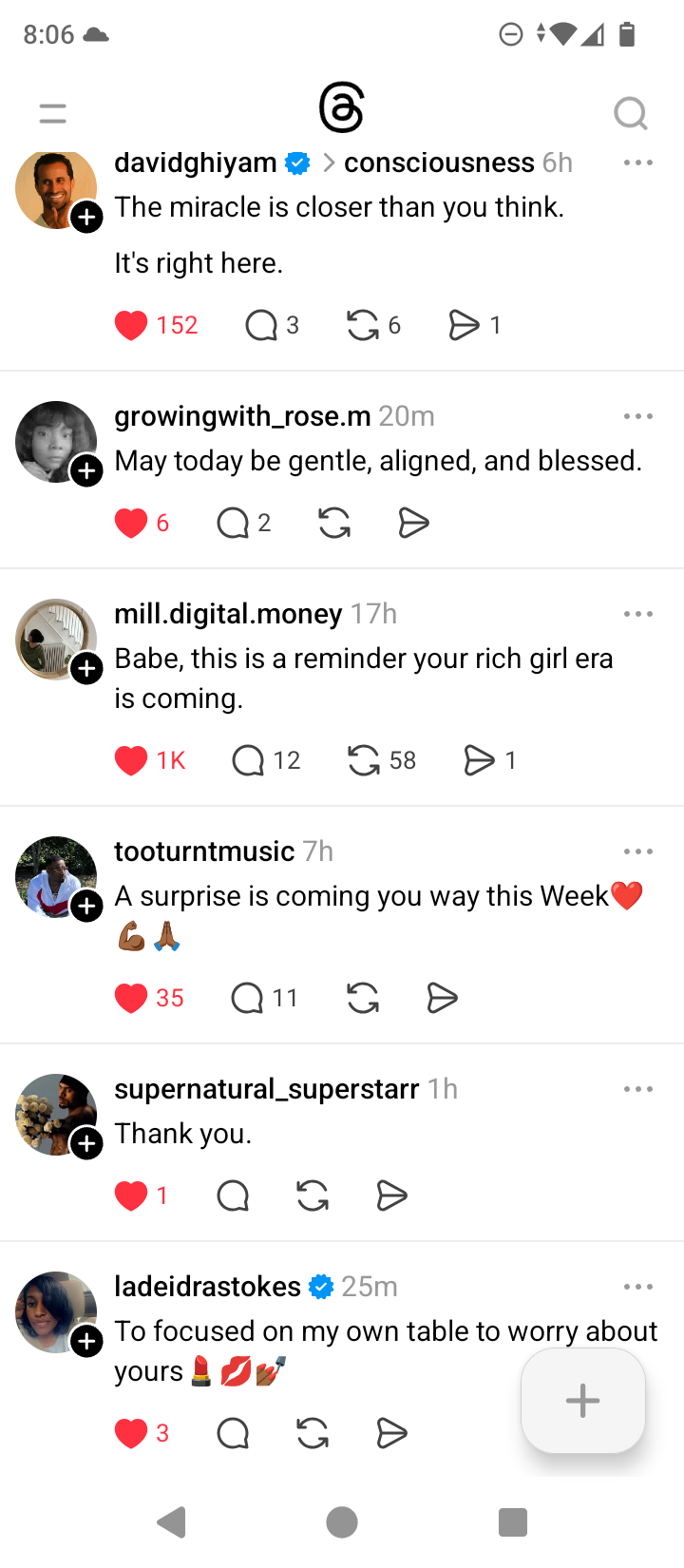Create new thread with floating plus button
Screen dimensions: 684x1568
[582, 1401]
